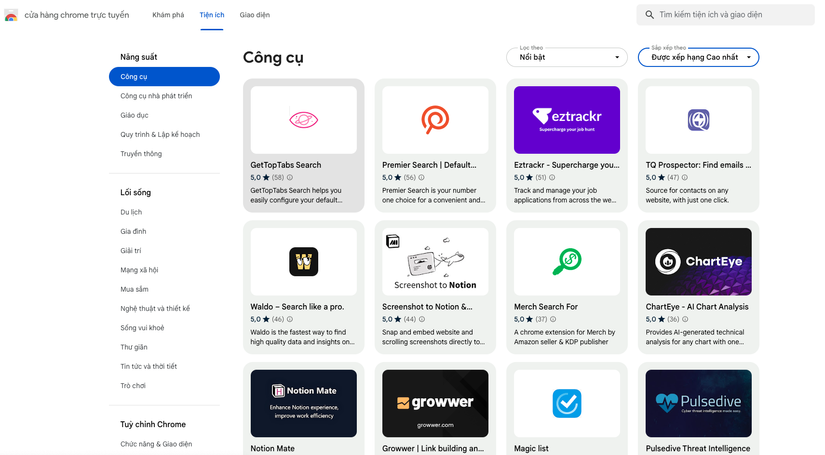The width and height of the screenshot is (825, 455).
Task: Click description 'Source for contacts on any website'
Action: tap(687, 195)
